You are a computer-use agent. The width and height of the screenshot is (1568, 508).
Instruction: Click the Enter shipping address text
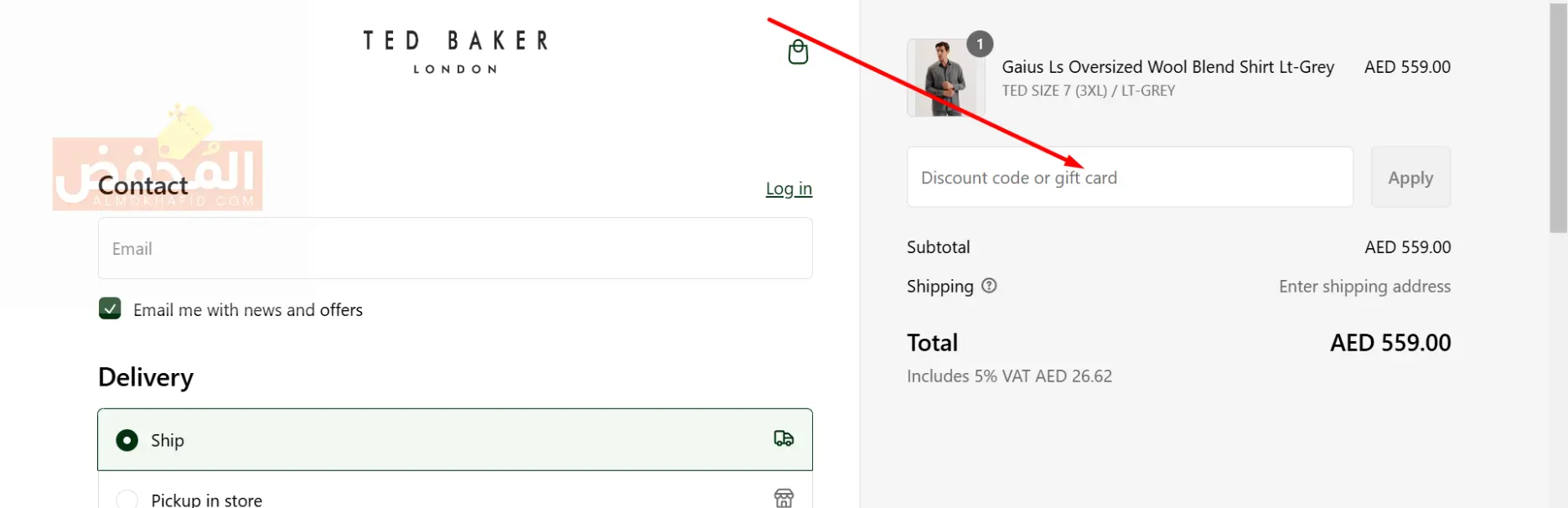point(1364,287)
